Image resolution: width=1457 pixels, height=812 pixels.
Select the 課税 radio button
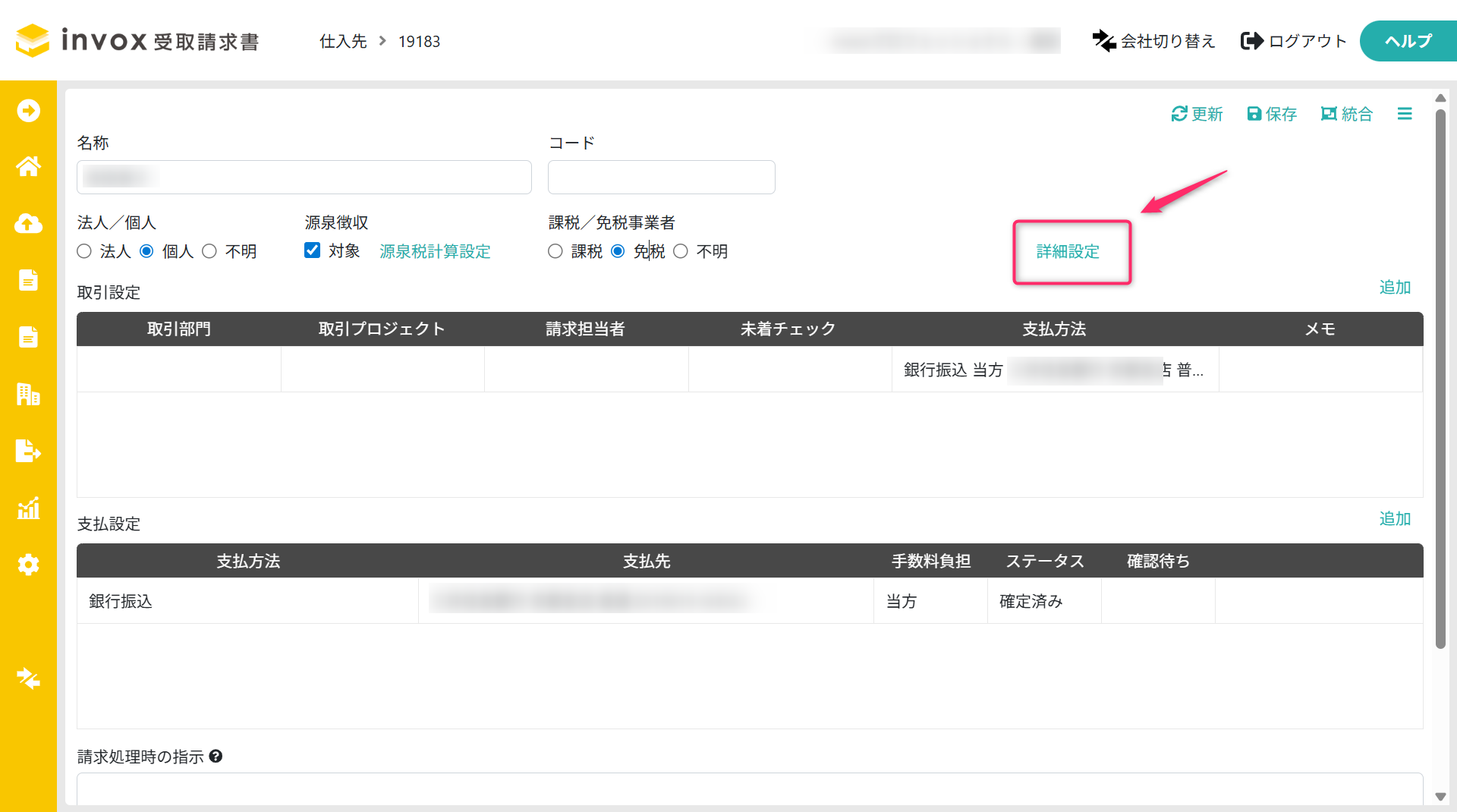point(555,251)
